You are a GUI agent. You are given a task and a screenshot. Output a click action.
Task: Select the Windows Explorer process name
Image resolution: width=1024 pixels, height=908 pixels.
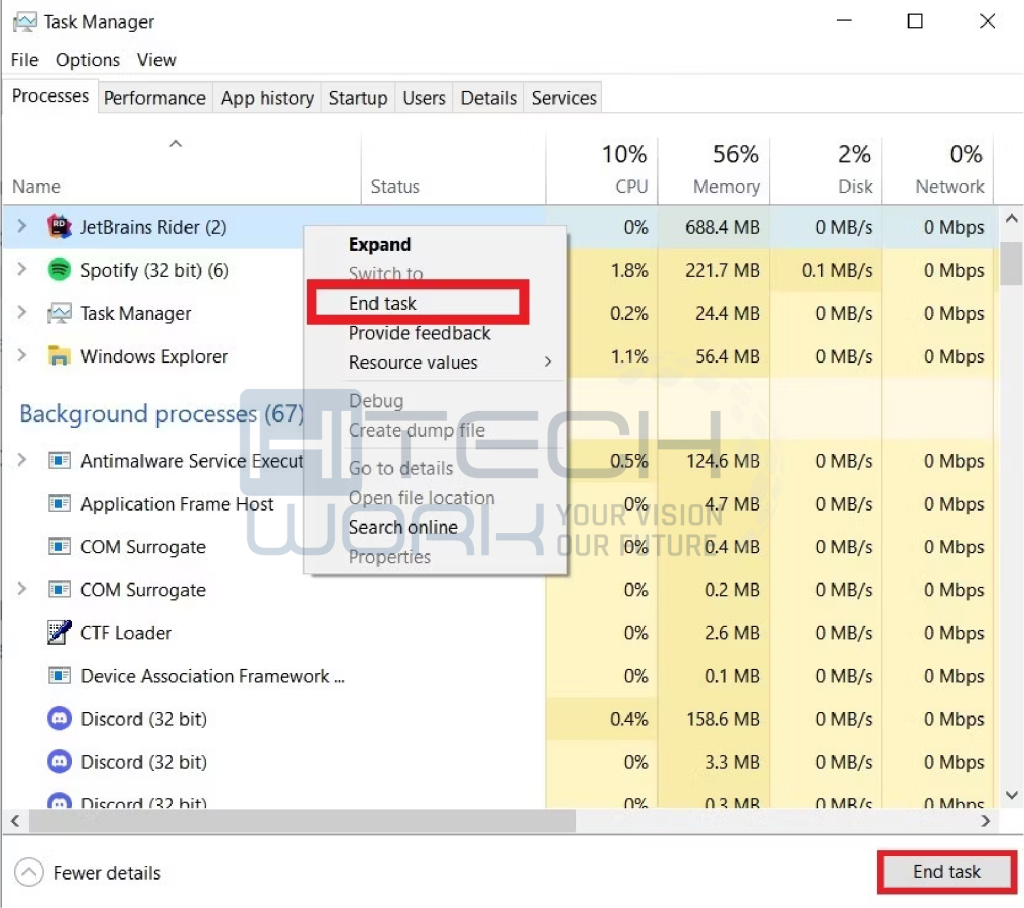click(153, 357)
